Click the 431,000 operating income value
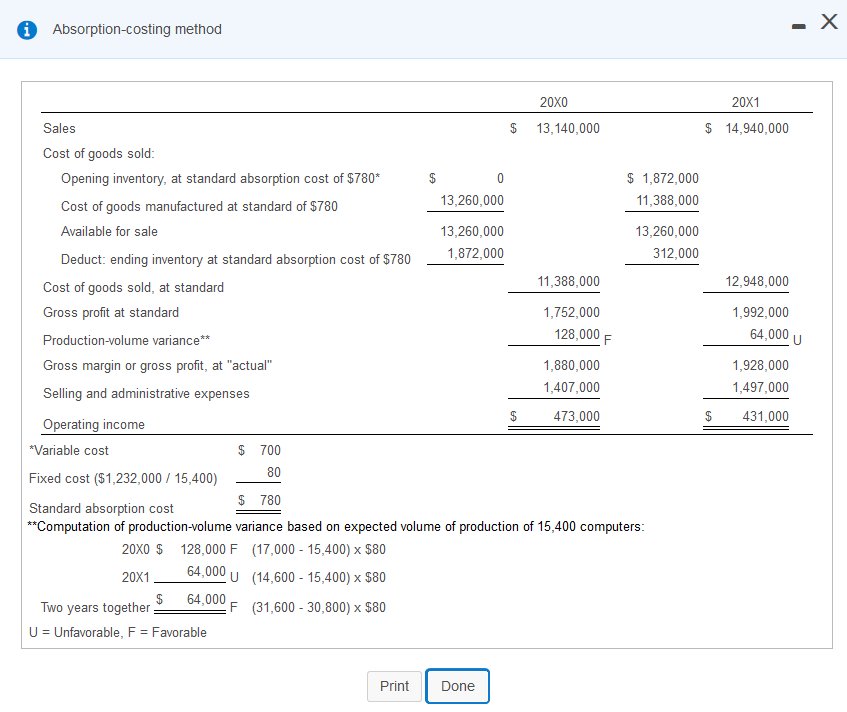This screenshot has height=712, width=847. click(x=766, y=416)
